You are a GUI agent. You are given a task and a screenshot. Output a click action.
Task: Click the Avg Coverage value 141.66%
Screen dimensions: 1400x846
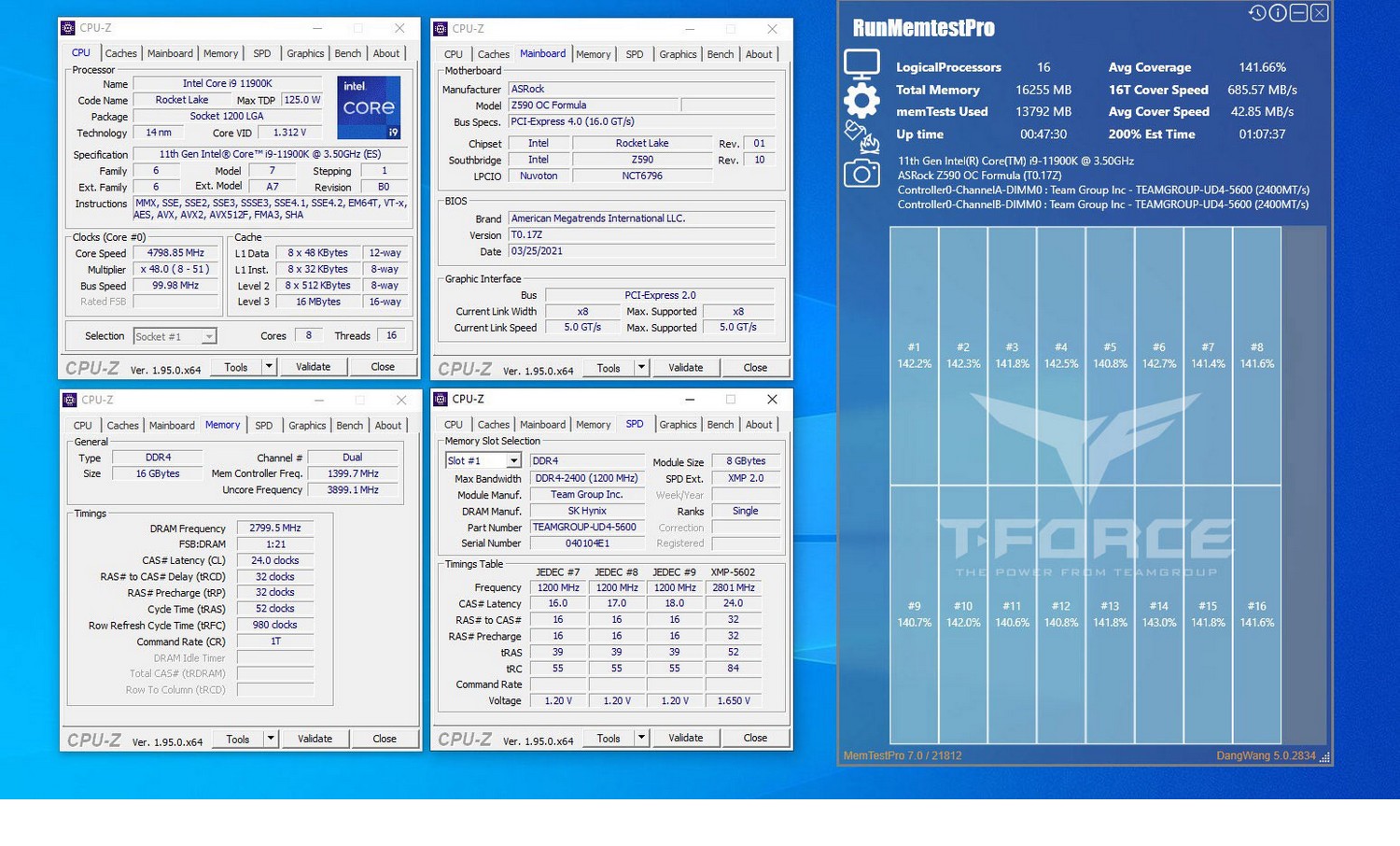click(x=1262, y=67)
